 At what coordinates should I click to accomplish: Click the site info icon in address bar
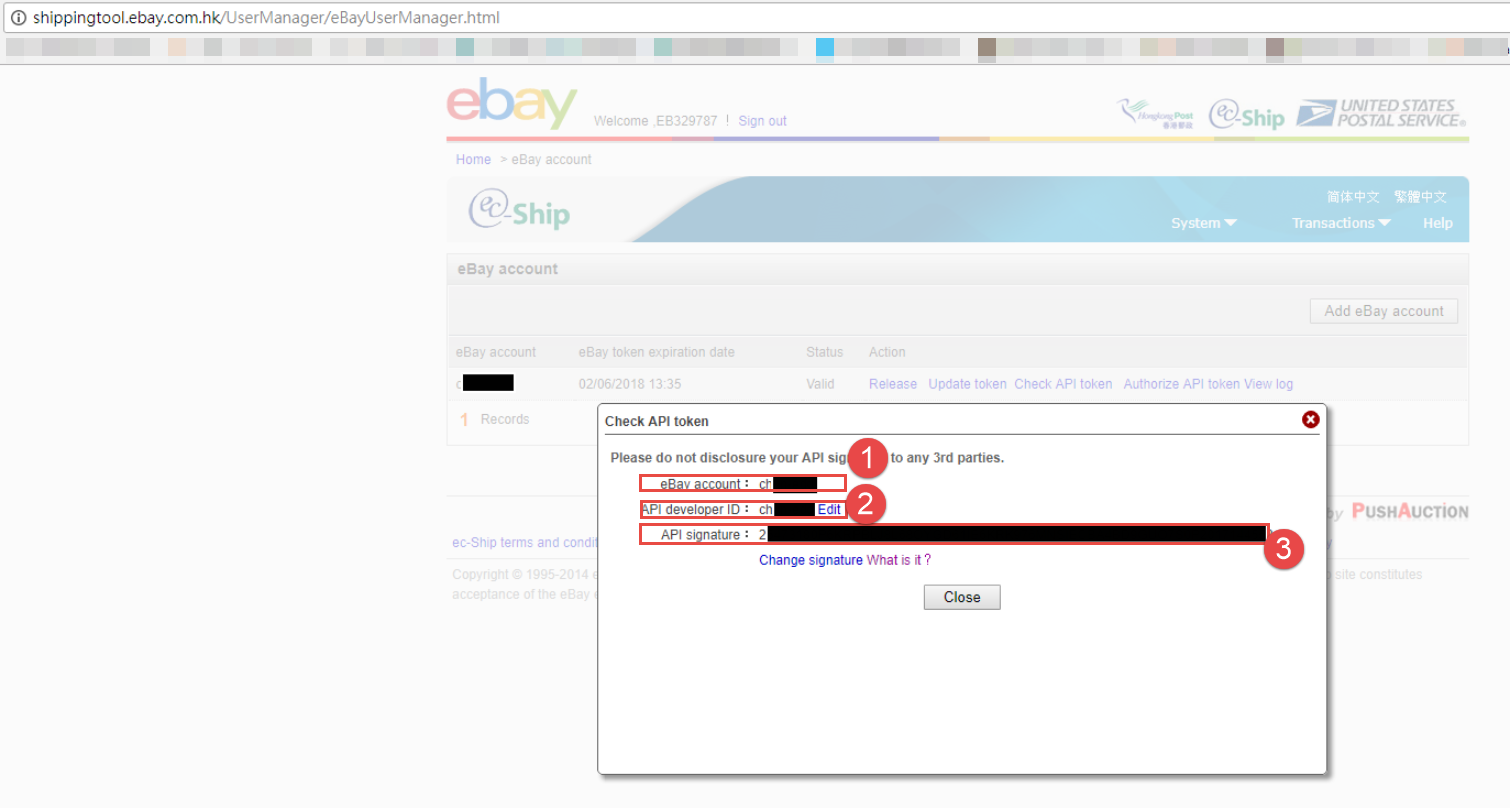pyautogui.click(x=17, y=18)
